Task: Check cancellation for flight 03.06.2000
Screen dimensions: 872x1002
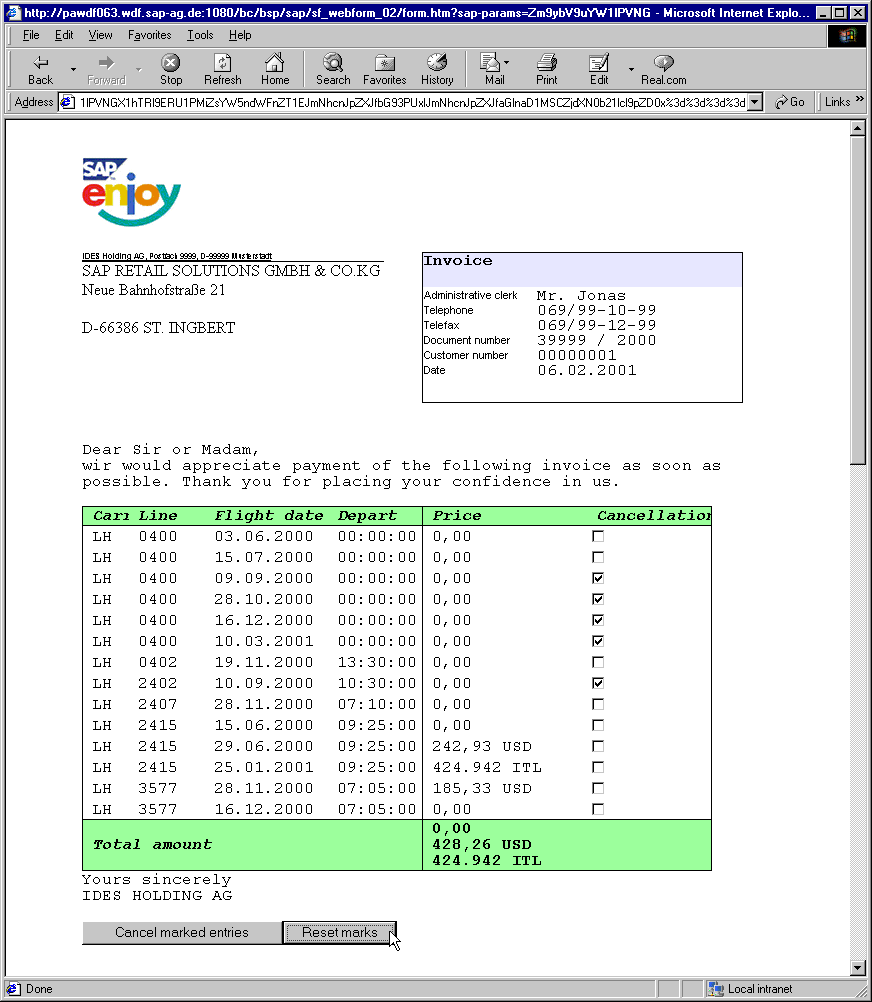Action: click(x=598, y=536)
